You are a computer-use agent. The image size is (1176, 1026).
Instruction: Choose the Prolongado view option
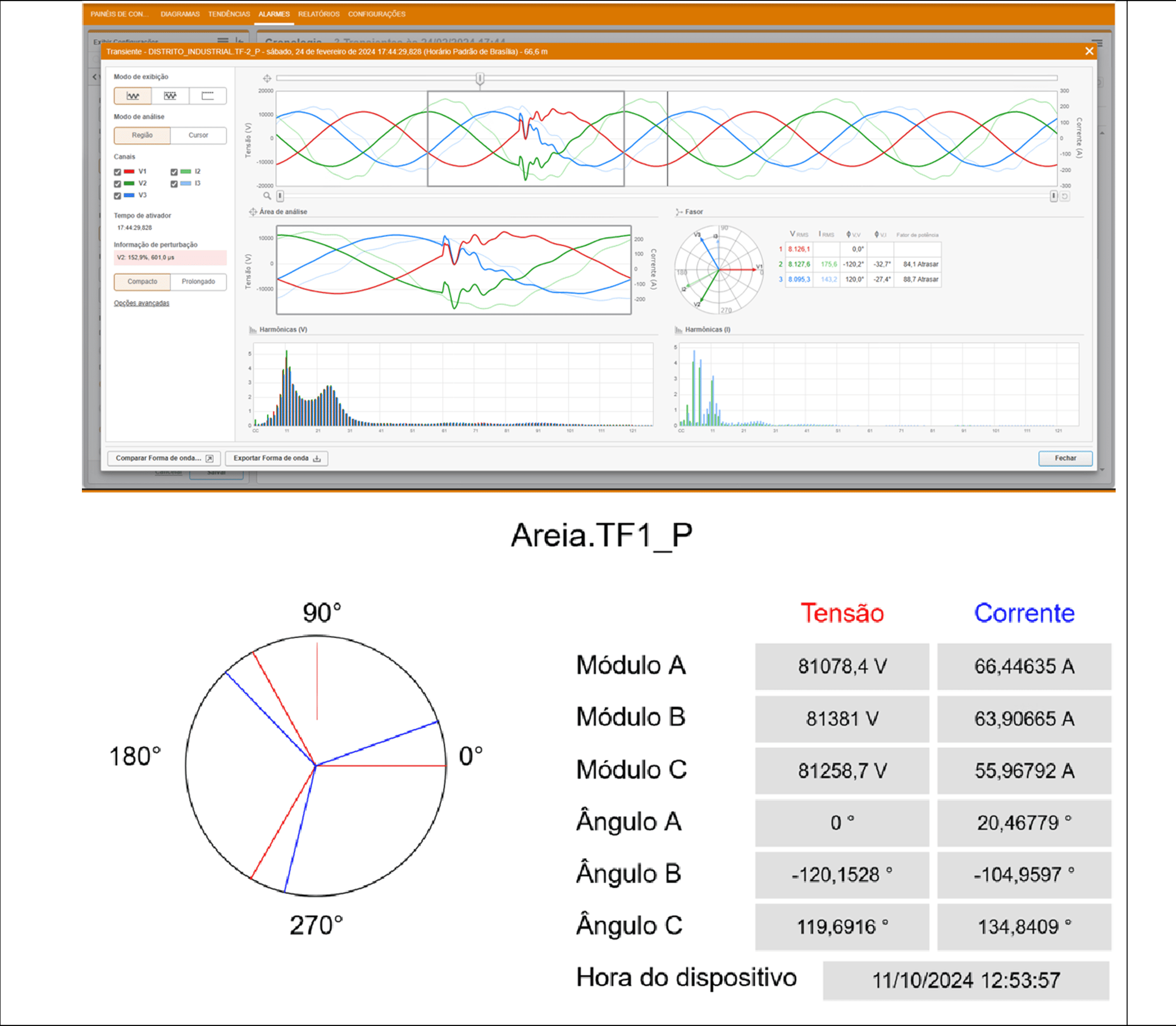(199, 282)
